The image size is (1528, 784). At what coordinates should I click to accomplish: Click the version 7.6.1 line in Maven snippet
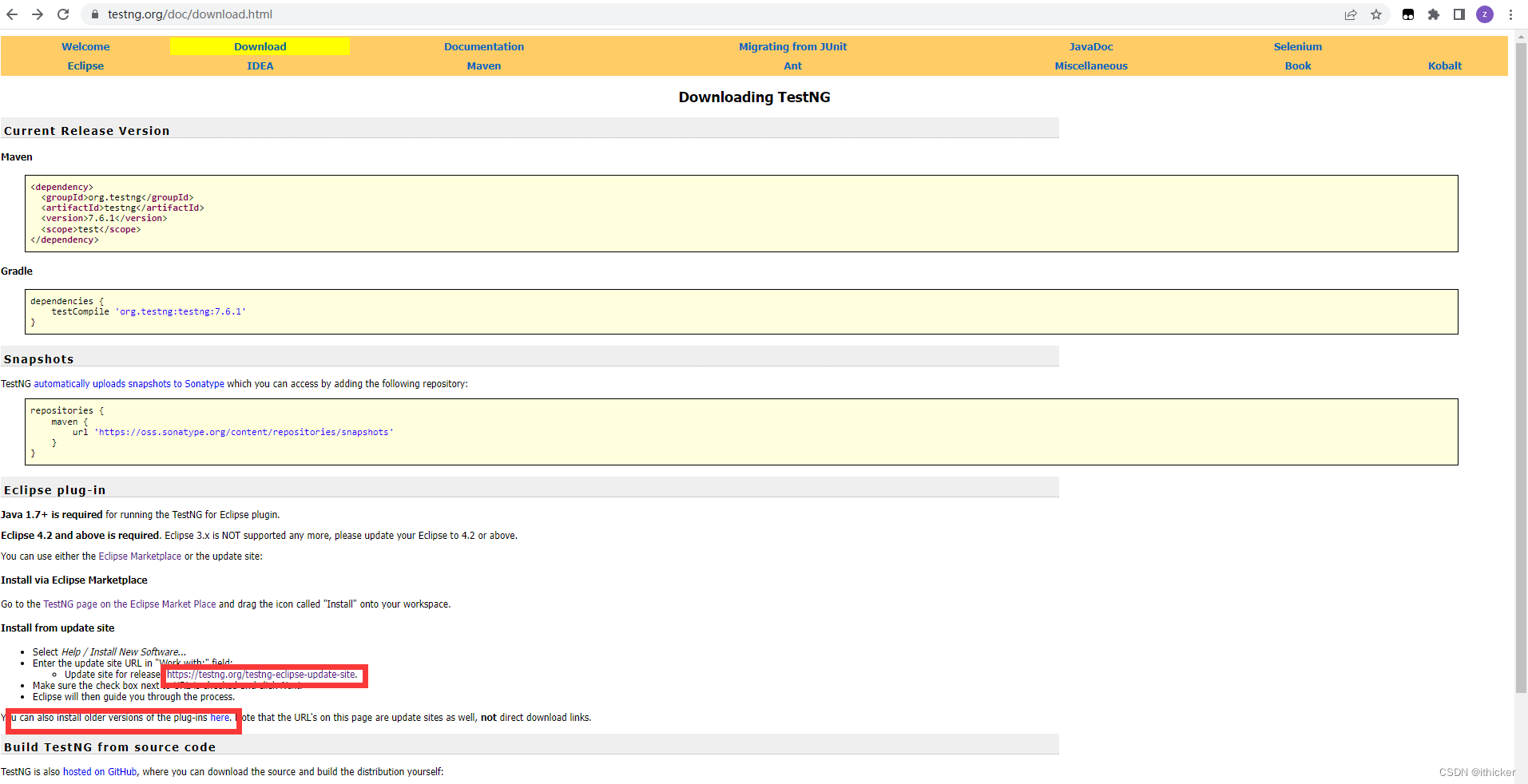click(x=105, y=218)
